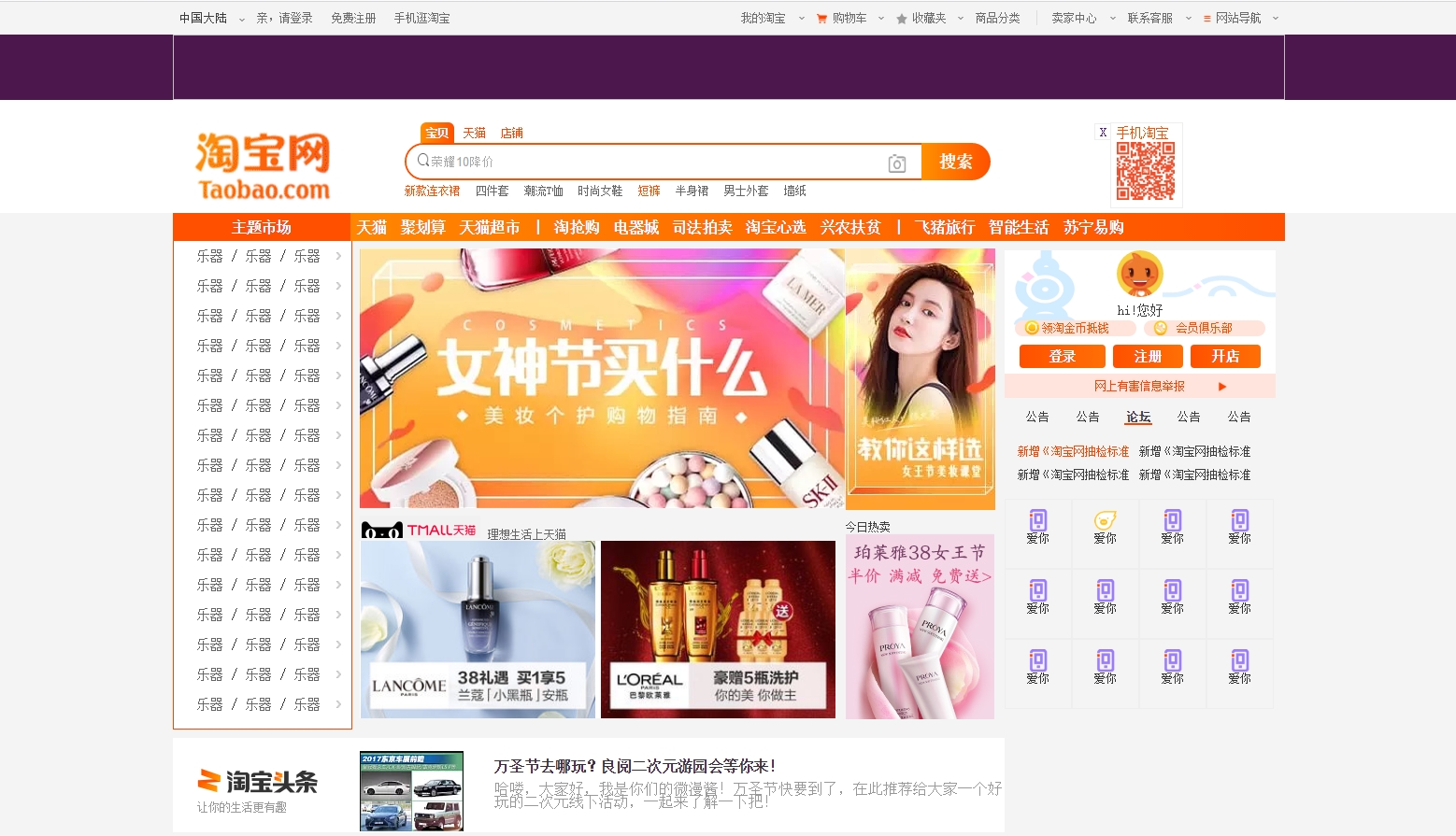
Task: Open the 万圣节去哪玩 headline article
Action: click(635, 766)
